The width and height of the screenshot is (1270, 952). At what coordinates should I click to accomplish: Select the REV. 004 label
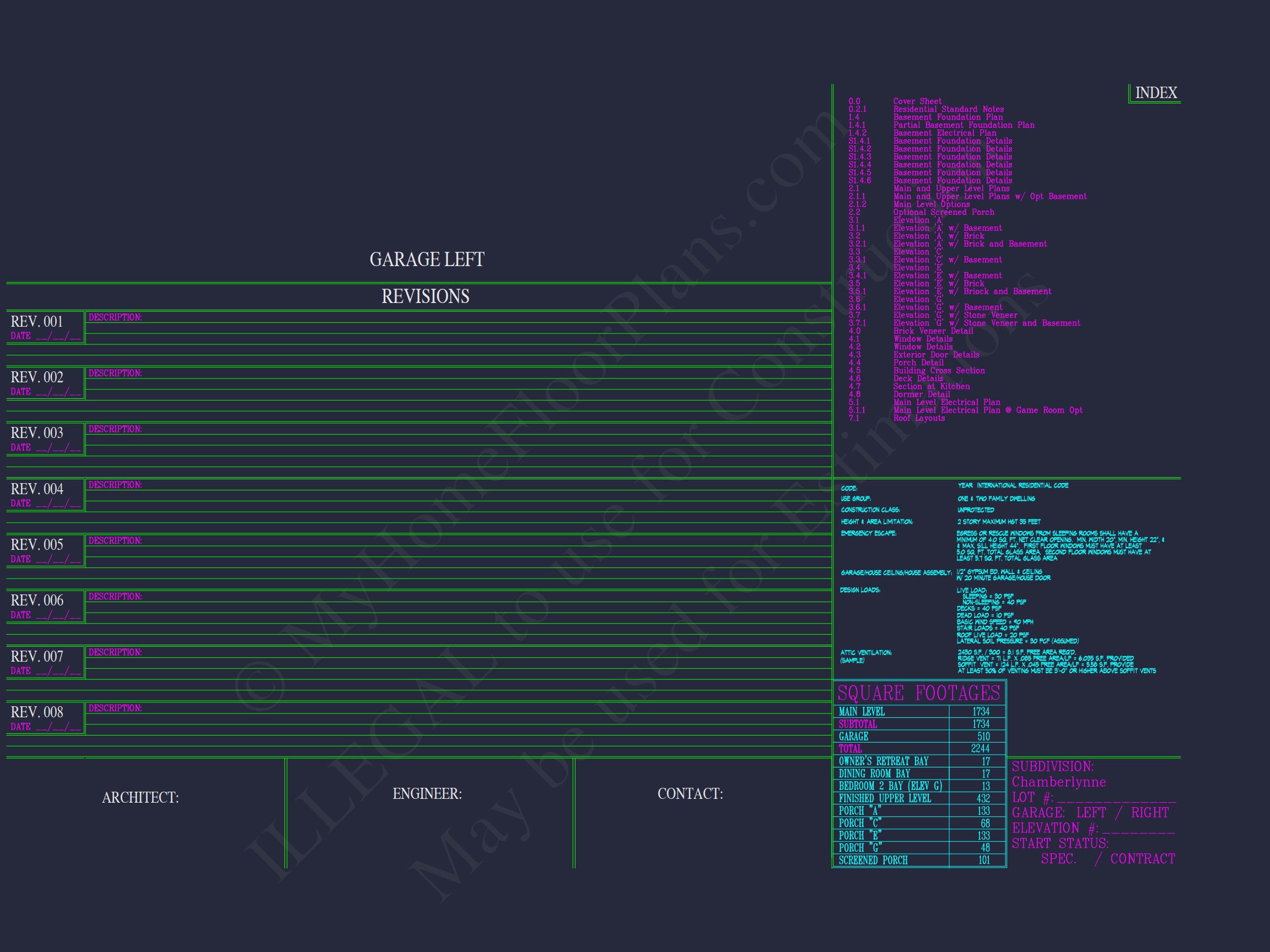click(37, 489)
